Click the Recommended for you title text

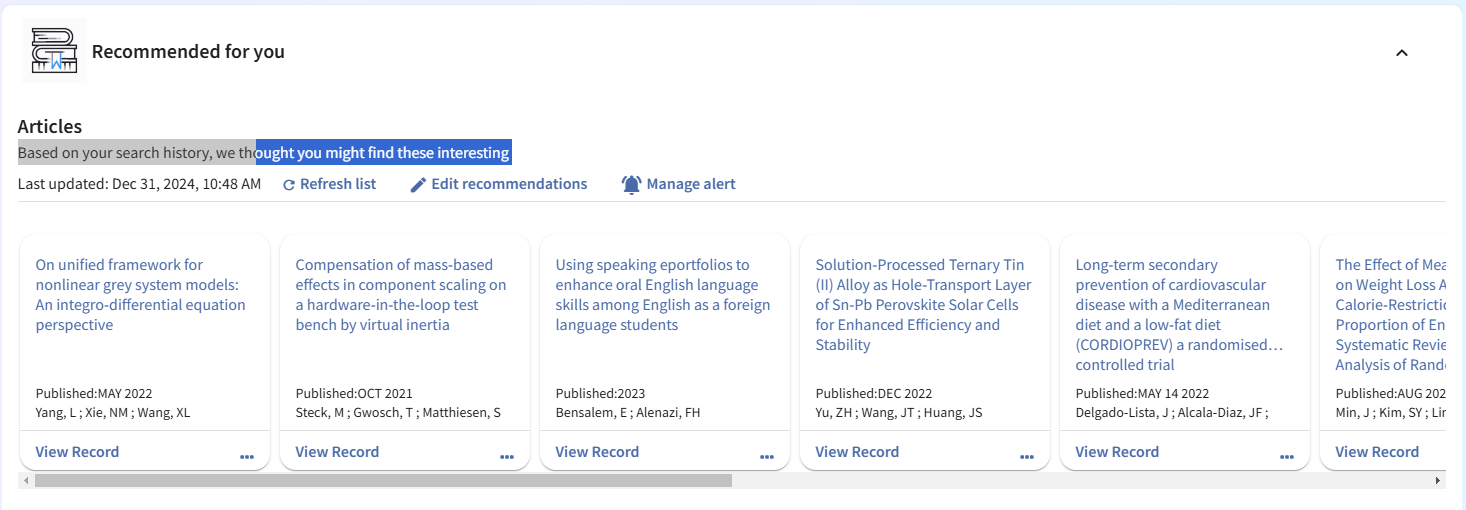click(188, 52)
